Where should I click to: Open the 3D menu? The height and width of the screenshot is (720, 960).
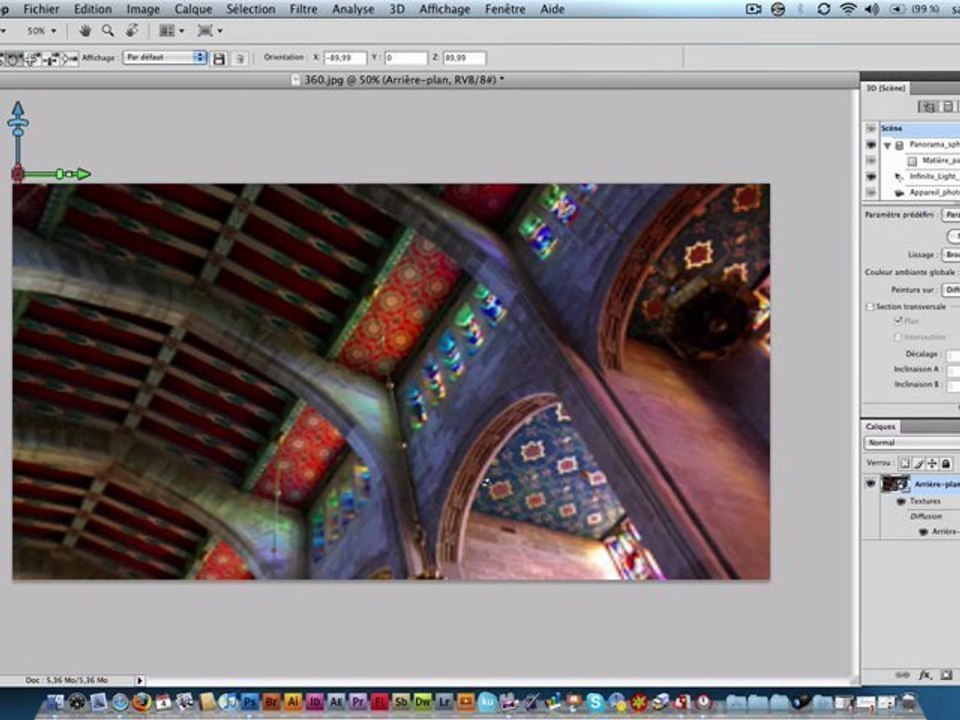point(397,9)
